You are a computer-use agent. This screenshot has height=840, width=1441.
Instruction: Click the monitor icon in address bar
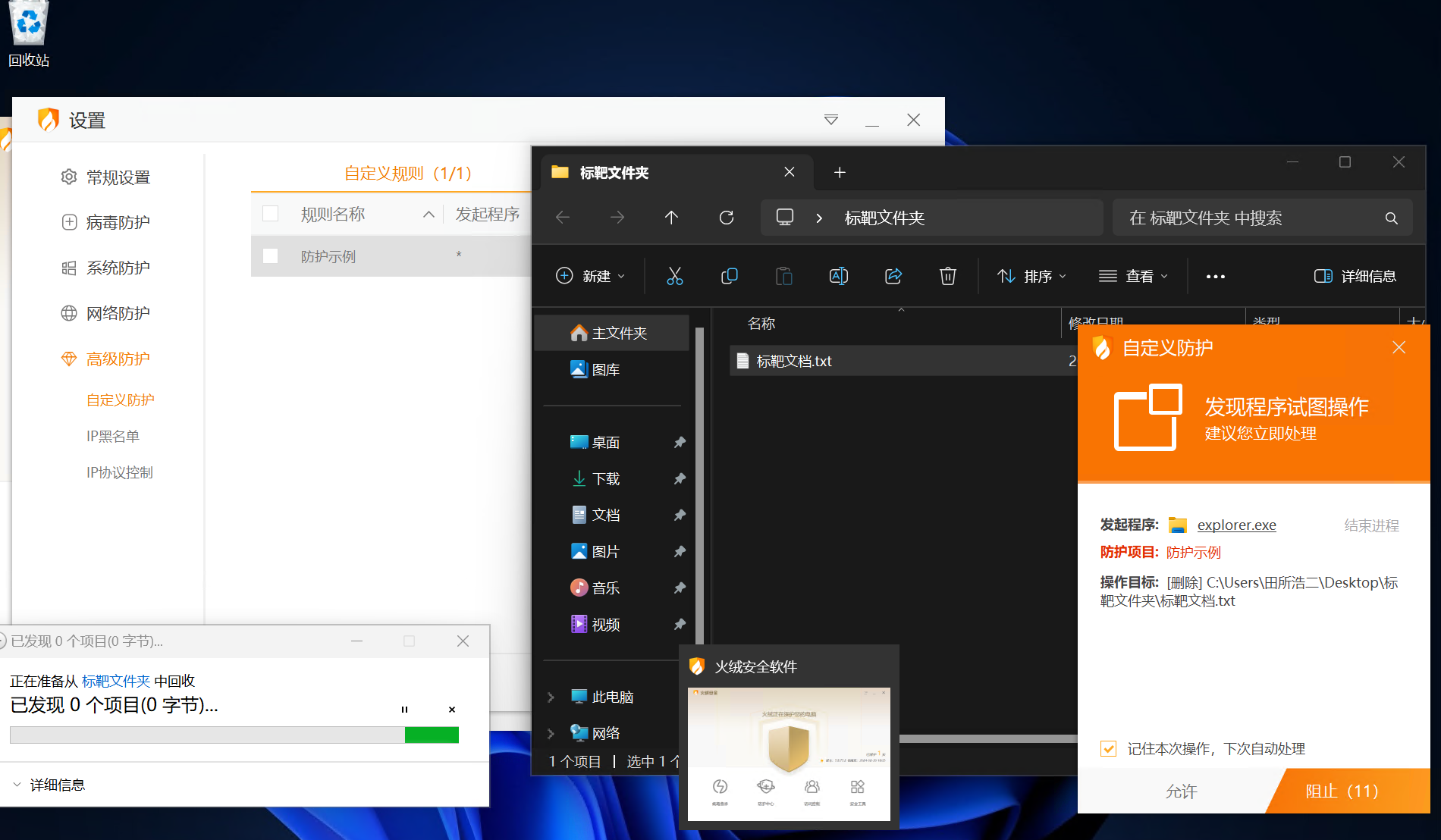(785, 218)
